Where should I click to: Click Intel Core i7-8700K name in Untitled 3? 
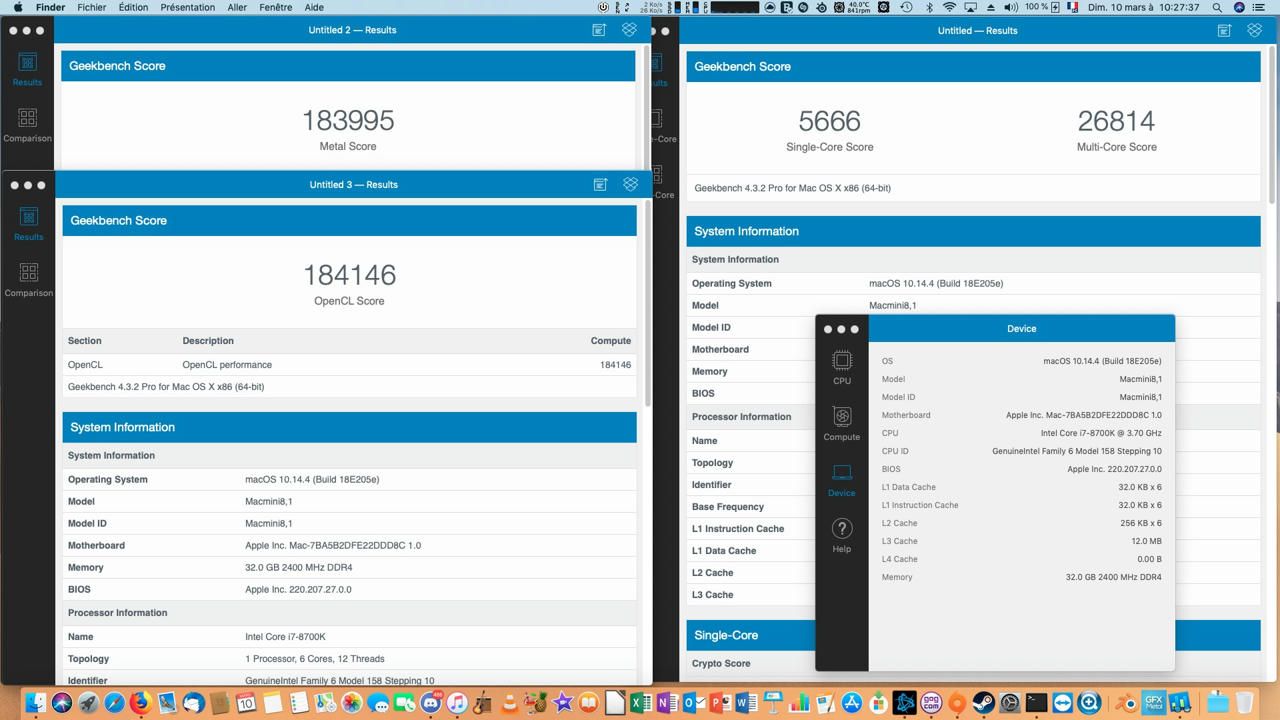coord(285,637)
